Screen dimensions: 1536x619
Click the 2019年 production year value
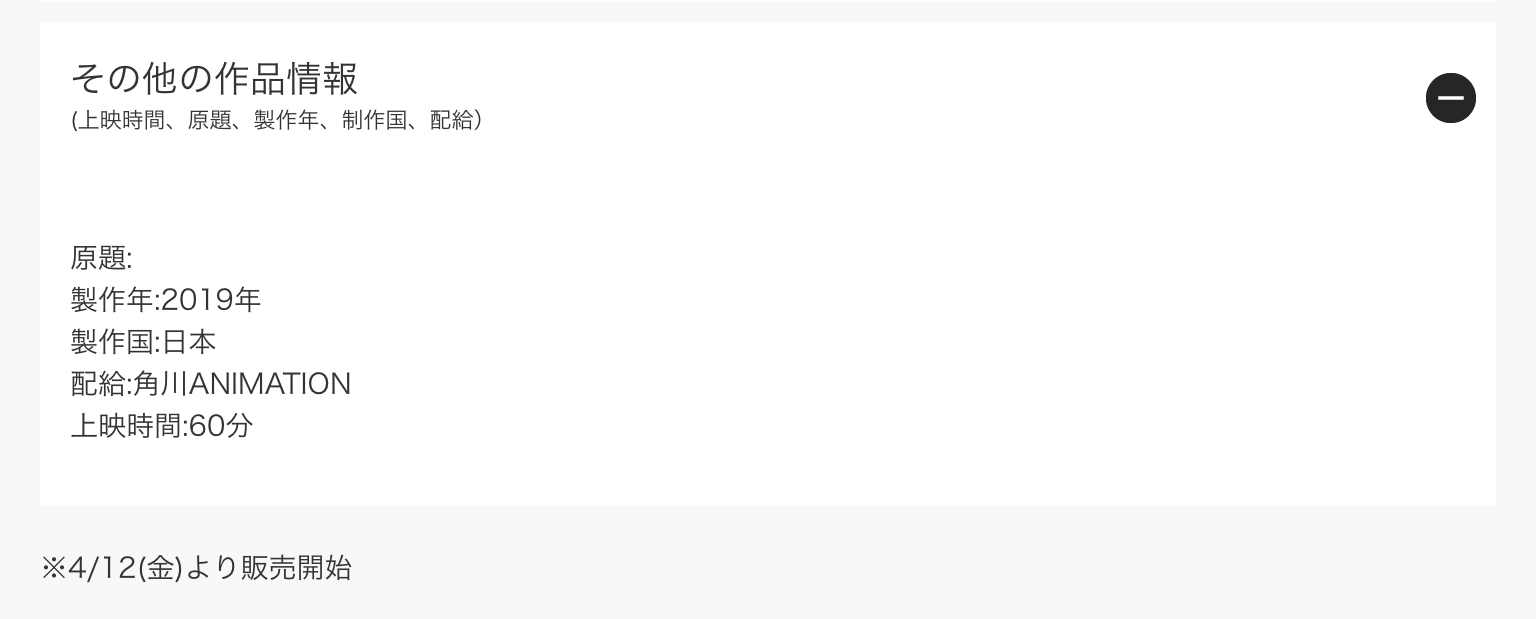(x=211, y=300)
